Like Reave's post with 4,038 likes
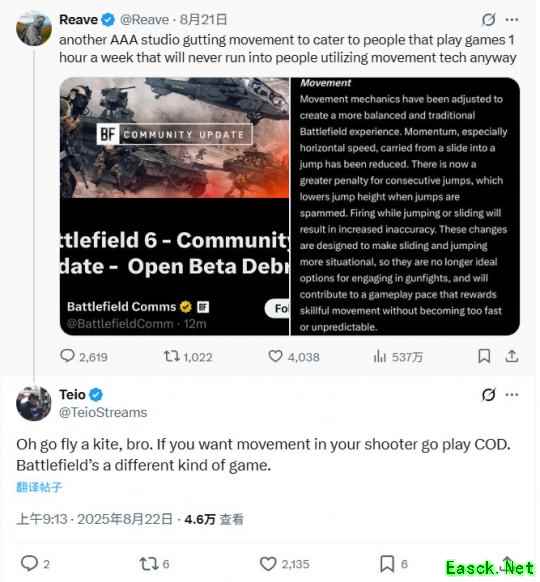Screen dimensions: 540x582 275,356
